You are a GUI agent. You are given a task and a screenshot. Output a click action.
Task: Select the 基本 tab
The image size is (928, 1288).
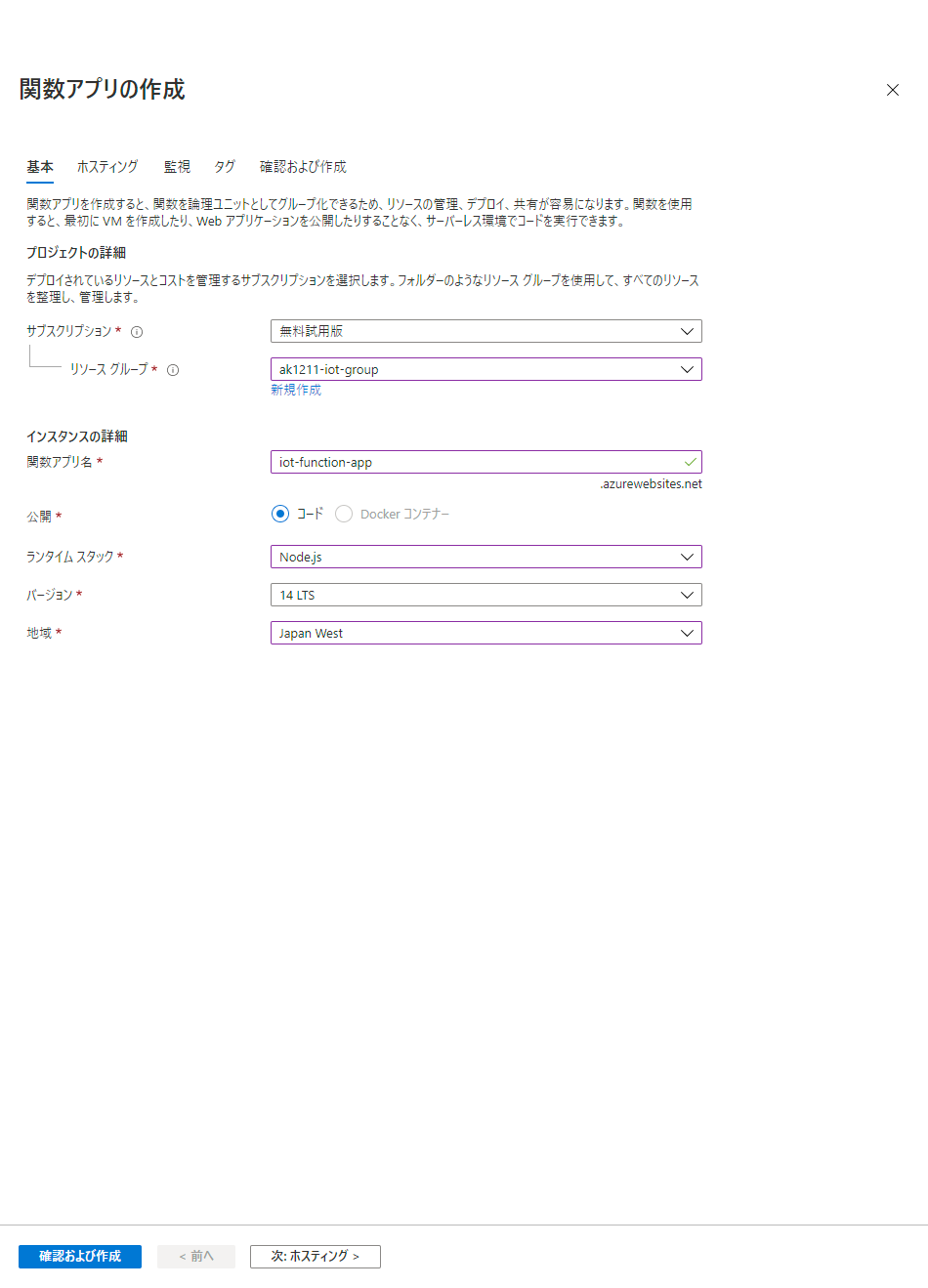pyautogui.click(x=40, y=167)
